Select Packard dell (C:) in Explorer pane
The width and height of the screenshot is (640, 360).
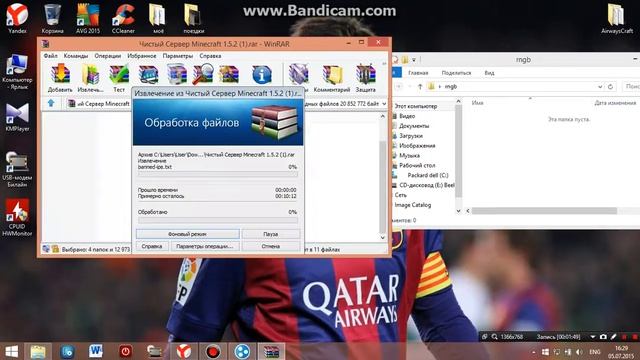[x=427, y=175]
